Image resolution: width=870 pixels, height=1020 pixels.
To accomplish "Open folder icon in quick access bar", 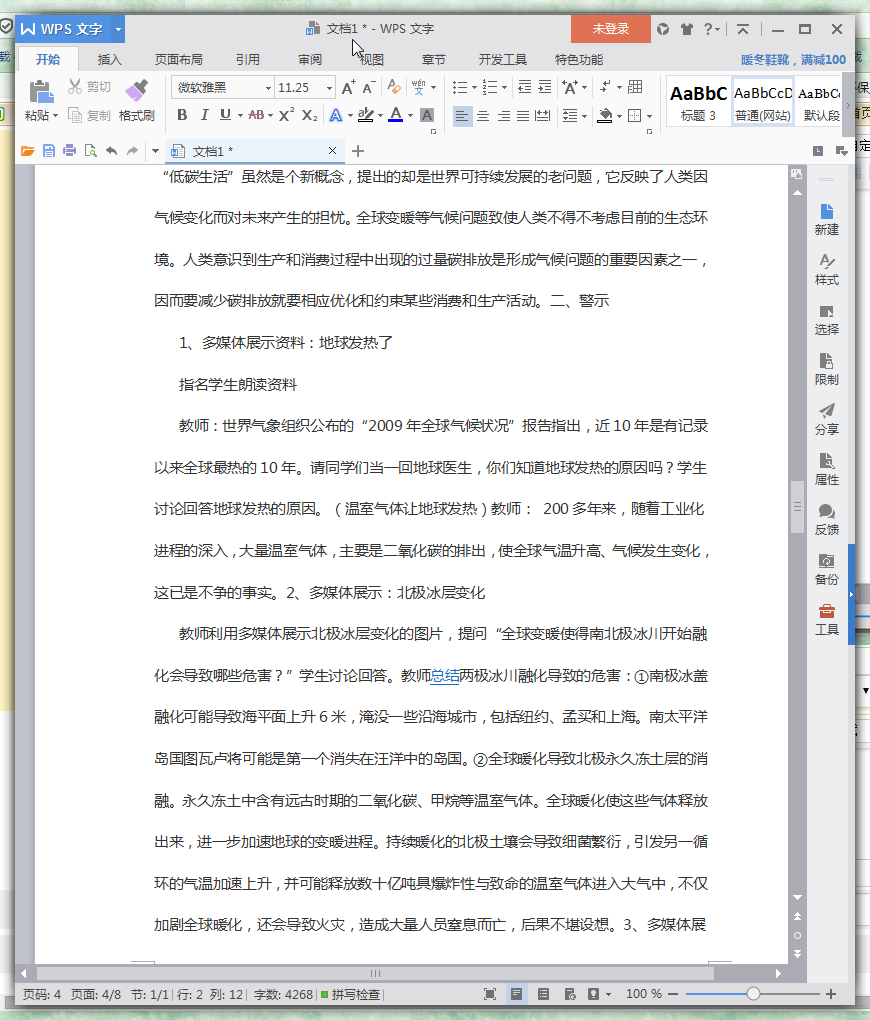I will 27,151.
